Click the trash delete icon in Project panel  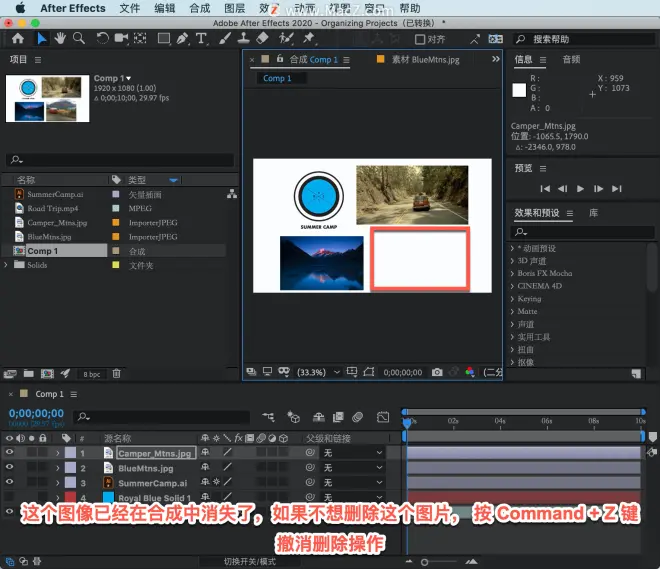(117, 374)
